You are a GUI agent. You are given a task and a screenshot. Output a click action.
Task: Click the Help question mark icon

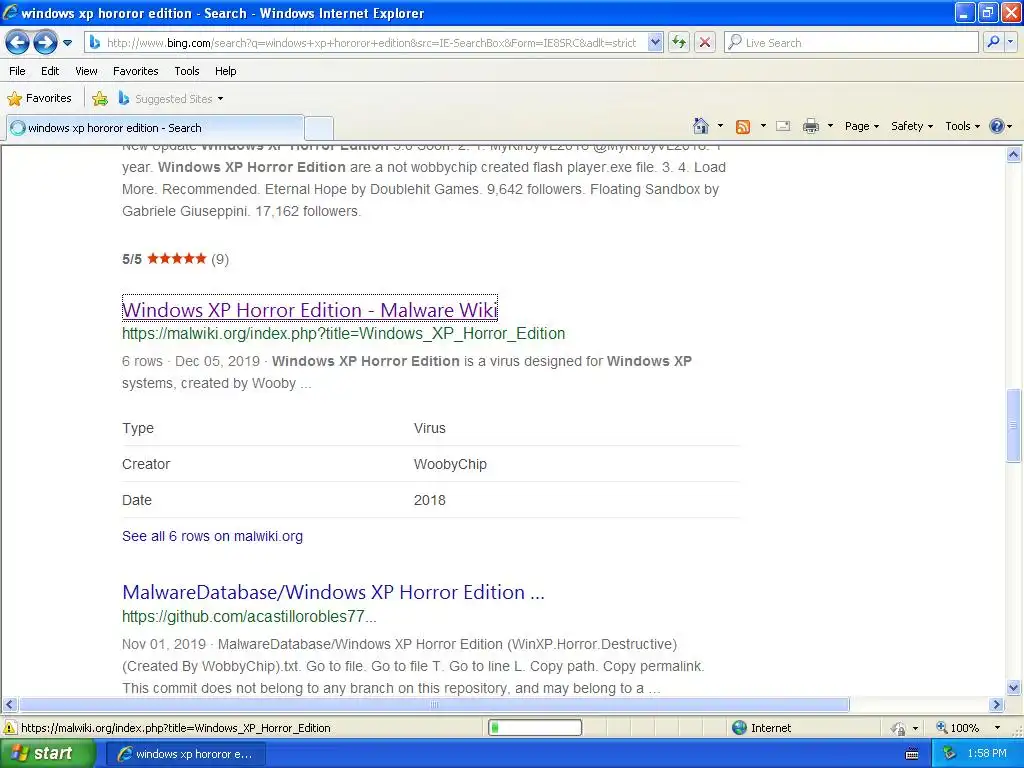tap(997, 126)
